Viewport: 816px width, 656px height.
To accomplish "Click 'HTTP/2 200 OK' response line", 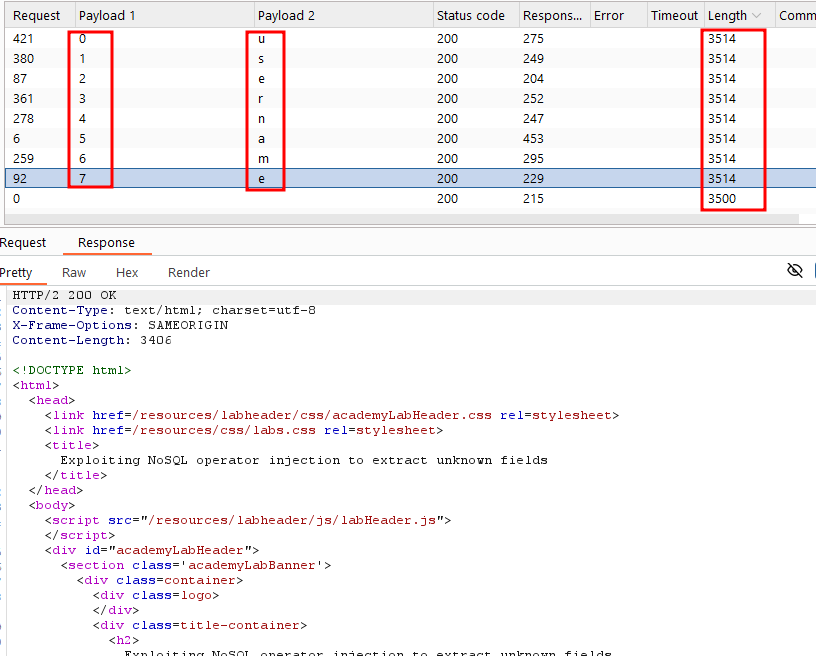I will pos(65,295).
